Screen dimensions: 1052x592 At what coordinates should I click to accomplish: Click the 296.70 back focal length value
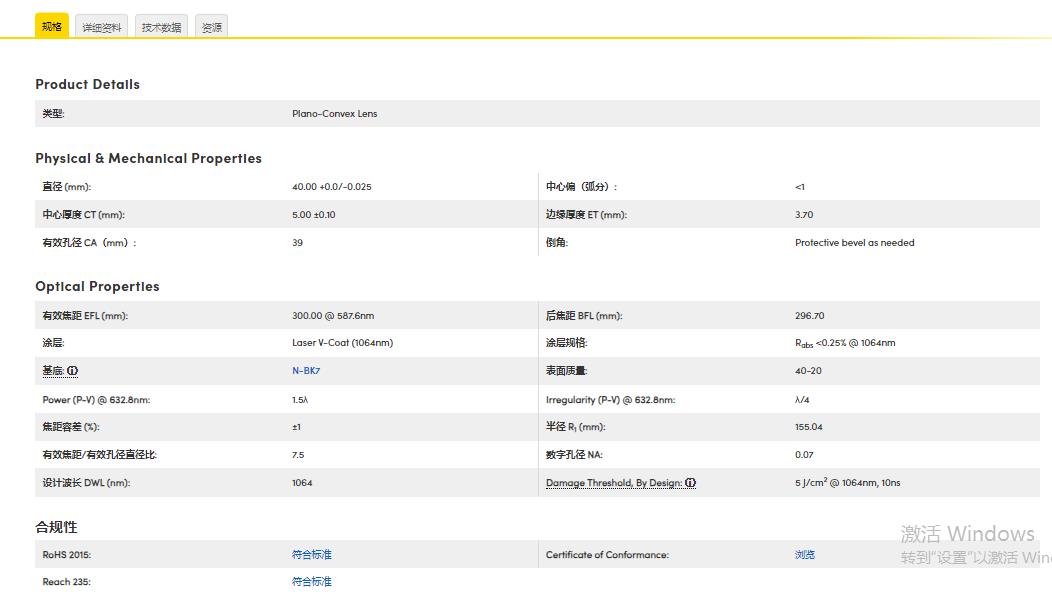click(810, 316)
